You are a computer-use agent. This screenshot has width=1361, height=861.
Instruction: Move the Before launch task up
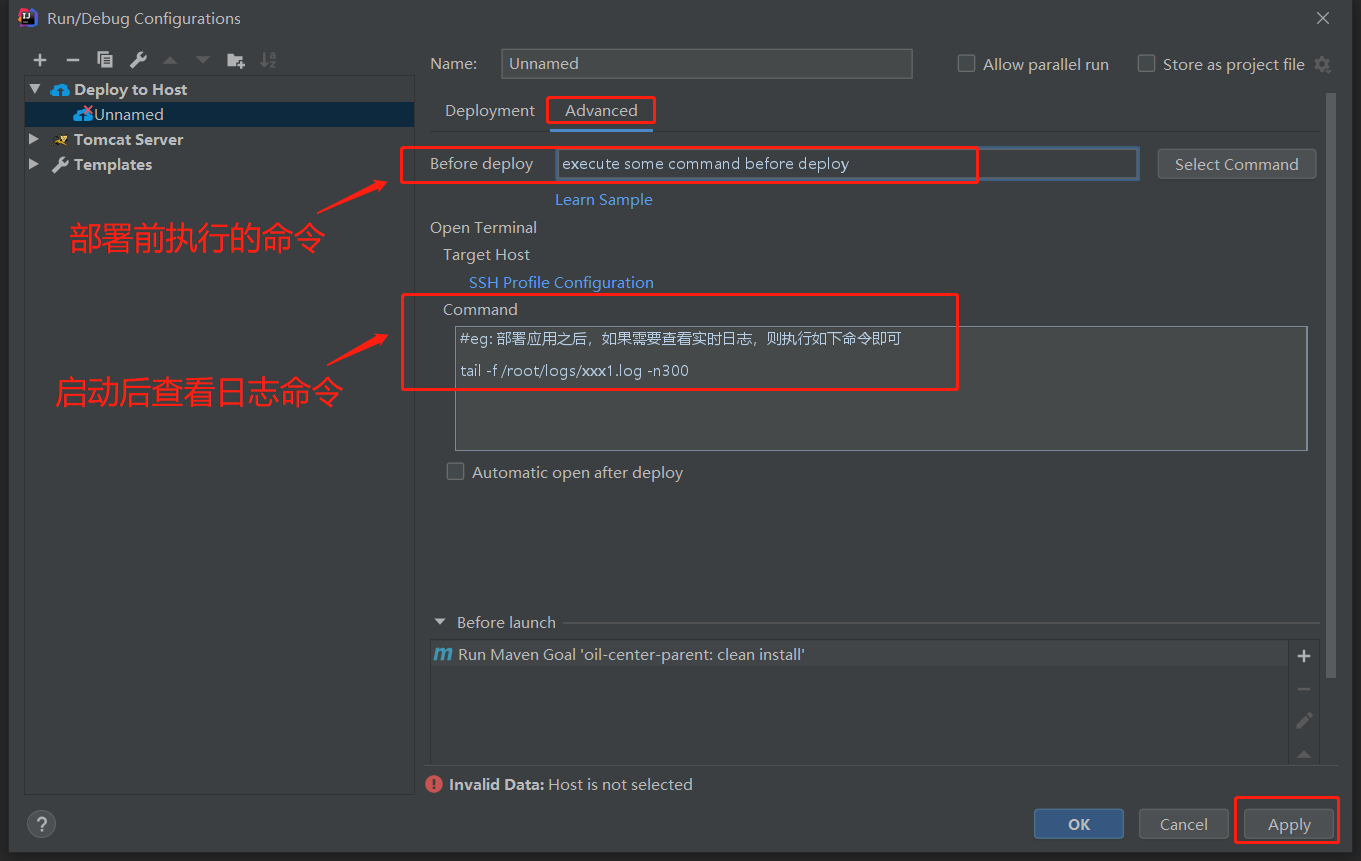point(1303,754)
